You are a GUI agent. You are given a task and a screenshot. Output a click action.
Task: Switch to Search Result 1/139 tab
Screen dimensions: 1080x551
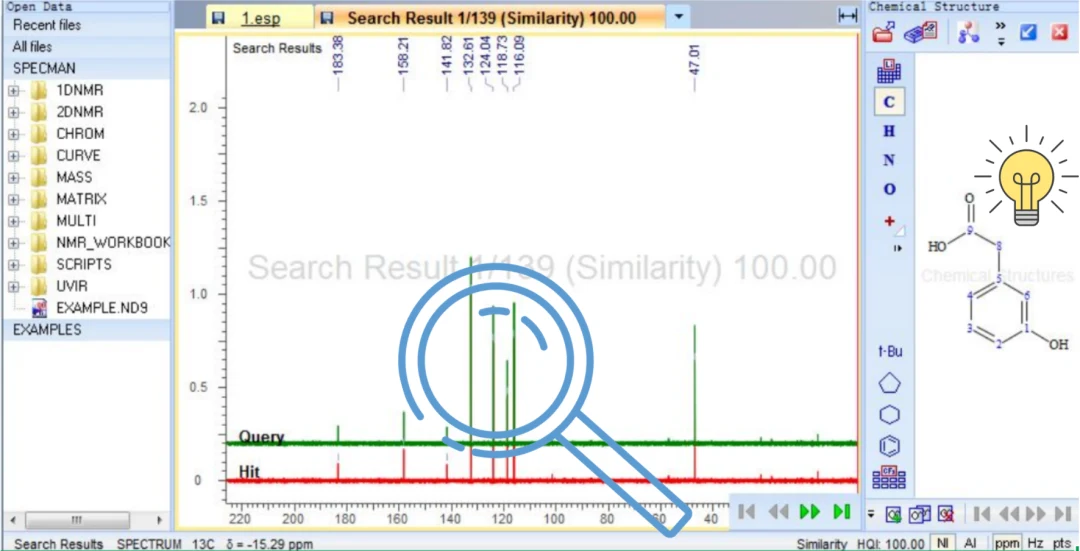click(x=490, y=18)
